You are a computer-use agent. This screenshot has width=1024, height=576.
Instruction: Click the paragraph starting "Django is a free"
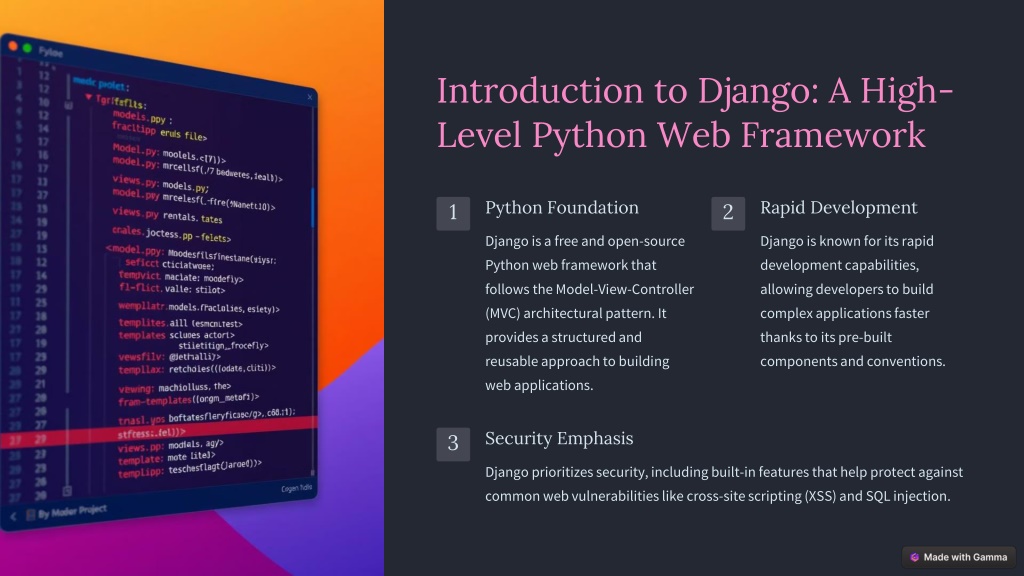coord(590,313)
